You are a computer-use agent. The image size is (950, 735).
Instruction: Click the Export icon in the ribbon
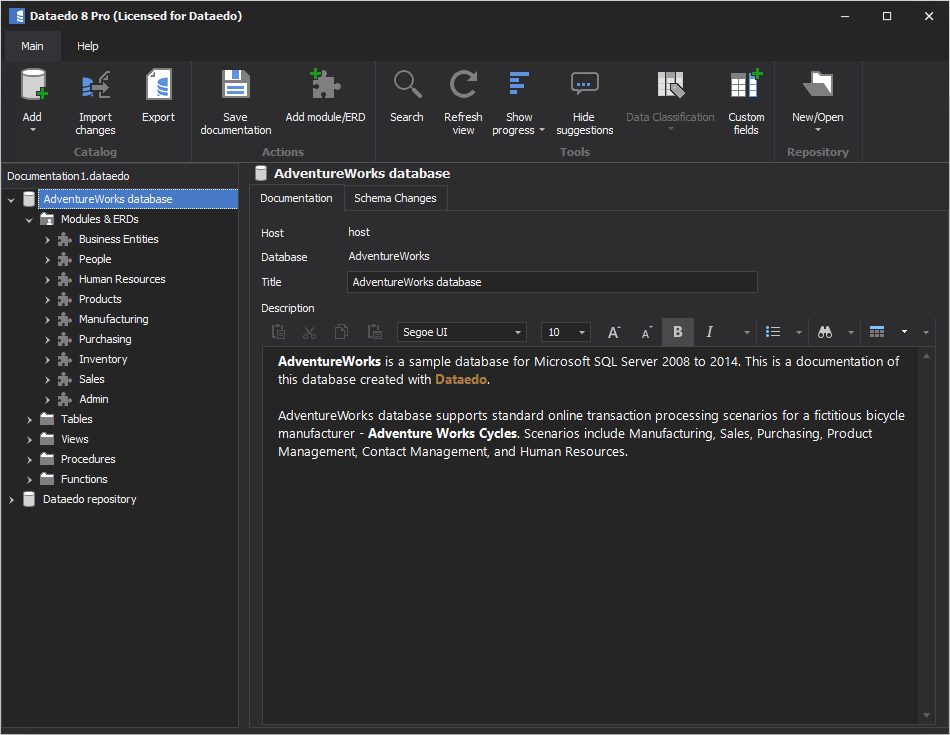coord(158,87)
